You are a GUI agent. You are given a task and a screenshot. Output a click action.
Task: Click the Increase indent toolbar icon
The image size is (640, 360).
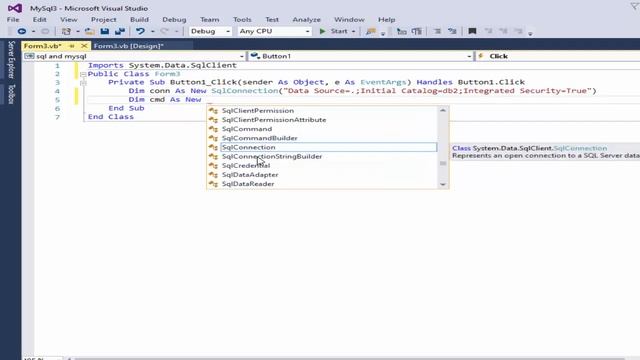tap(452, 31)
